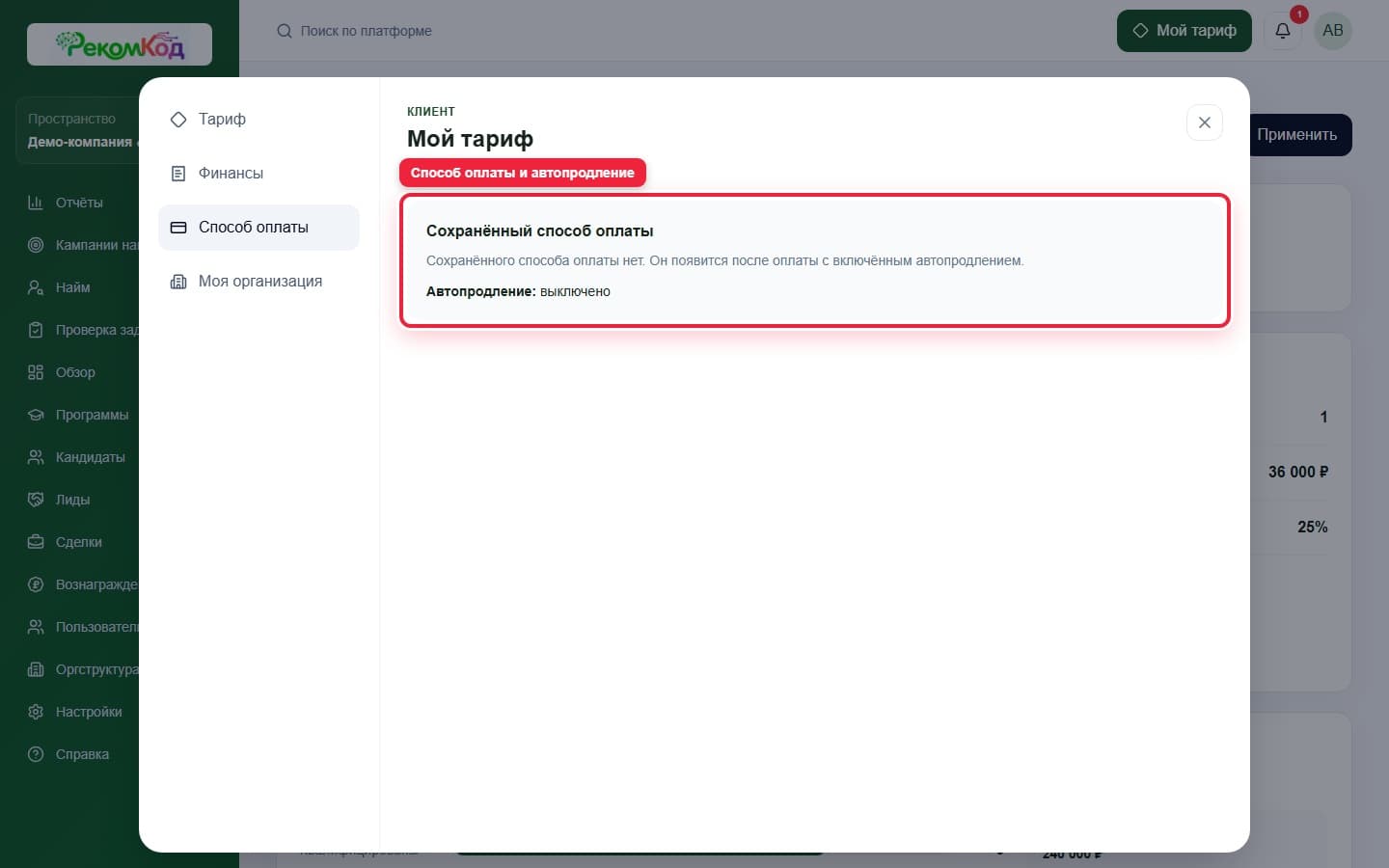Open notifications bell icon
Viewport: 1389px width, 868px height.
coord(1283,31)
